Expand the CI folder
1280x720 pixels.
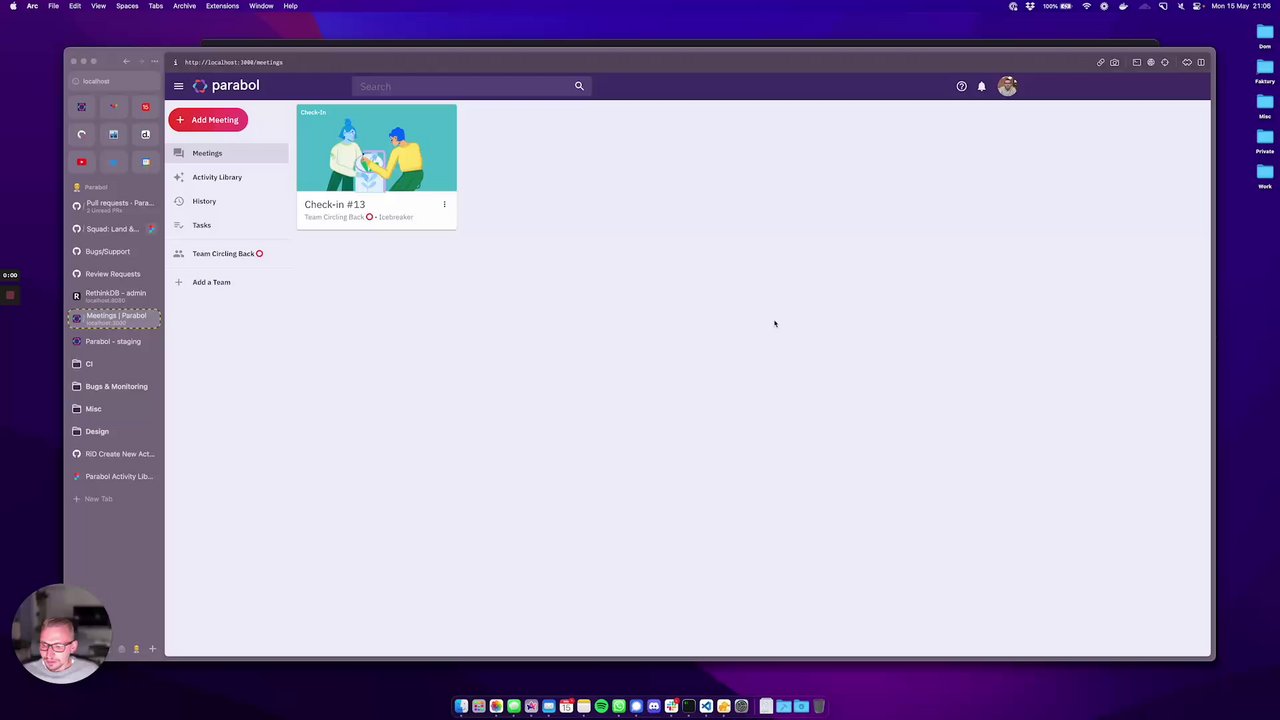tap(114, 364)
